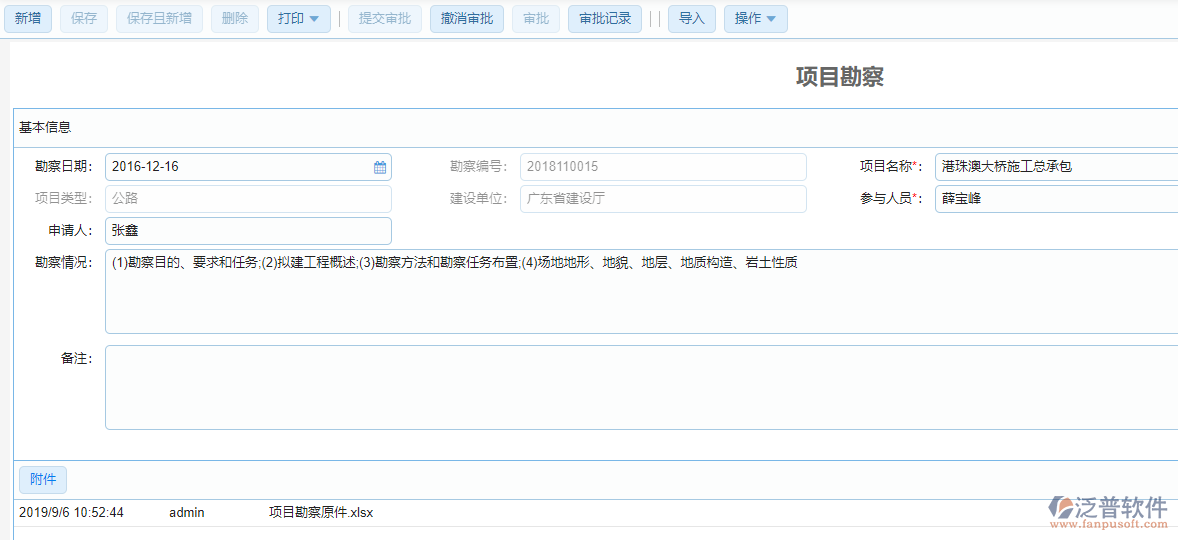This screenshot has width=1178, height=540.
Task: View 审批记录 history
Action: click(605, 19)
